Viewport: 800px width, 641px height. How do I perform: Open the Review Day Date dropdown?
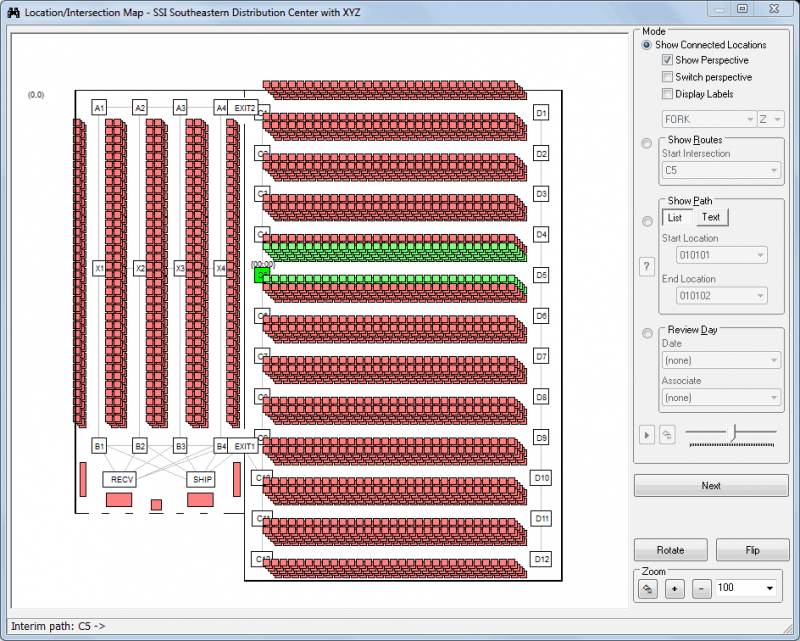[x=721, y=360]
